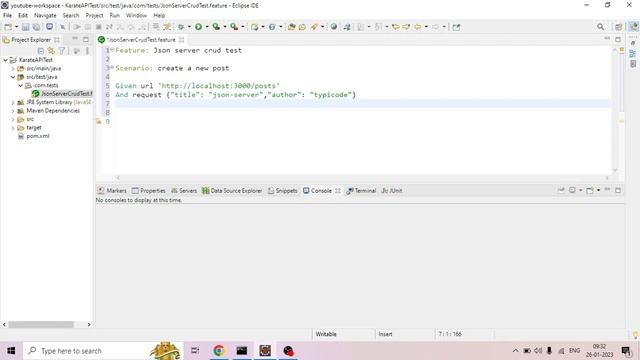Screen dimensions: 640x360
Task: Expand Maven Dependencies node
Action: tap(13, 111)
